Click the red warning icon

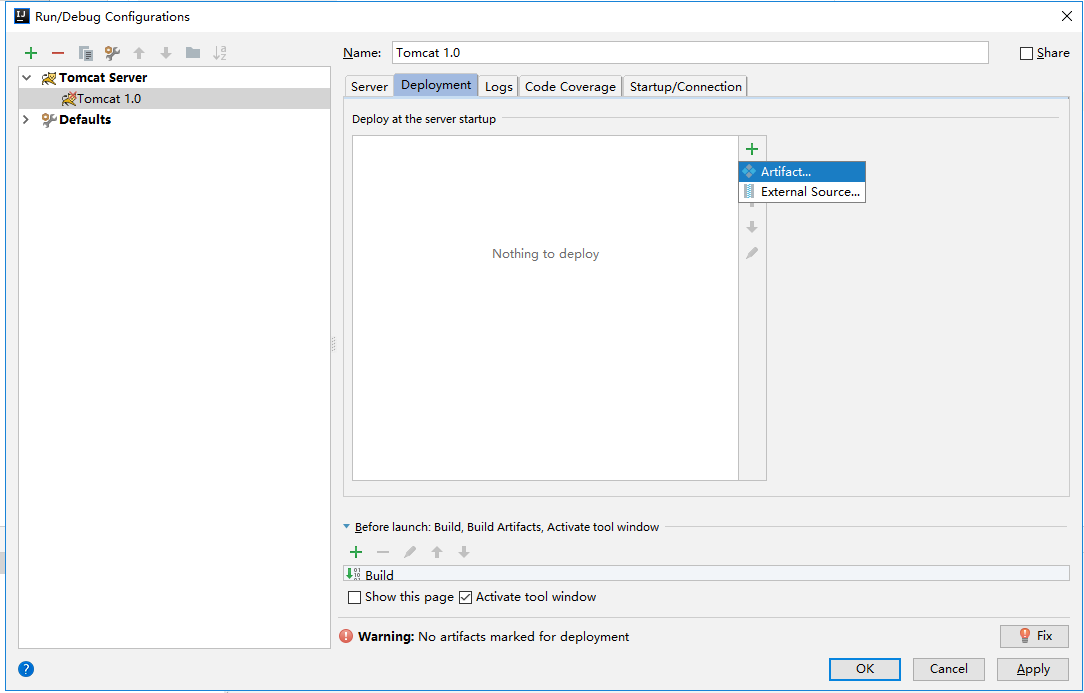click(x=346, y=636)
